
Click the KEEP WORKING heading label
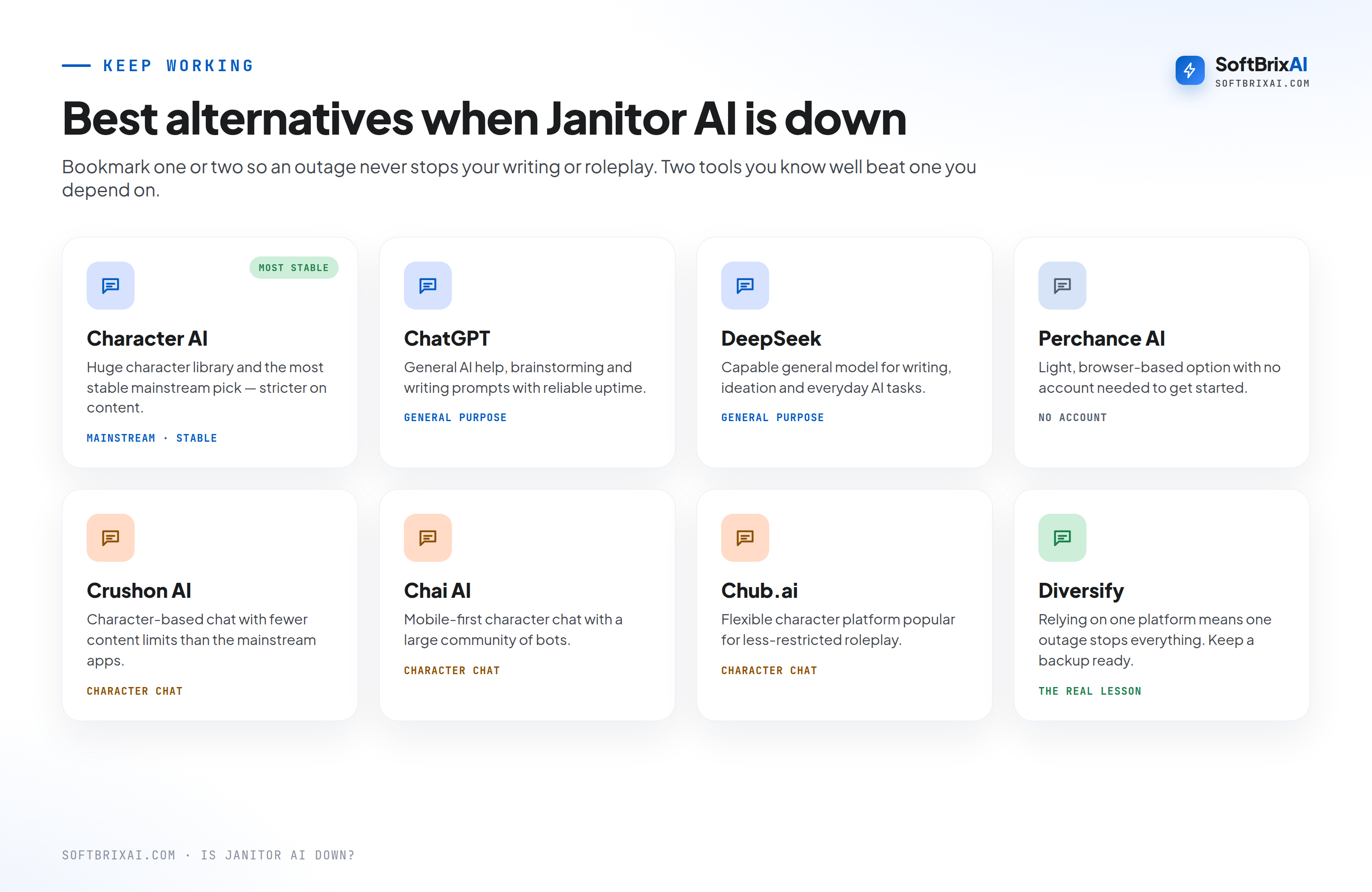[x=179, y=66]
